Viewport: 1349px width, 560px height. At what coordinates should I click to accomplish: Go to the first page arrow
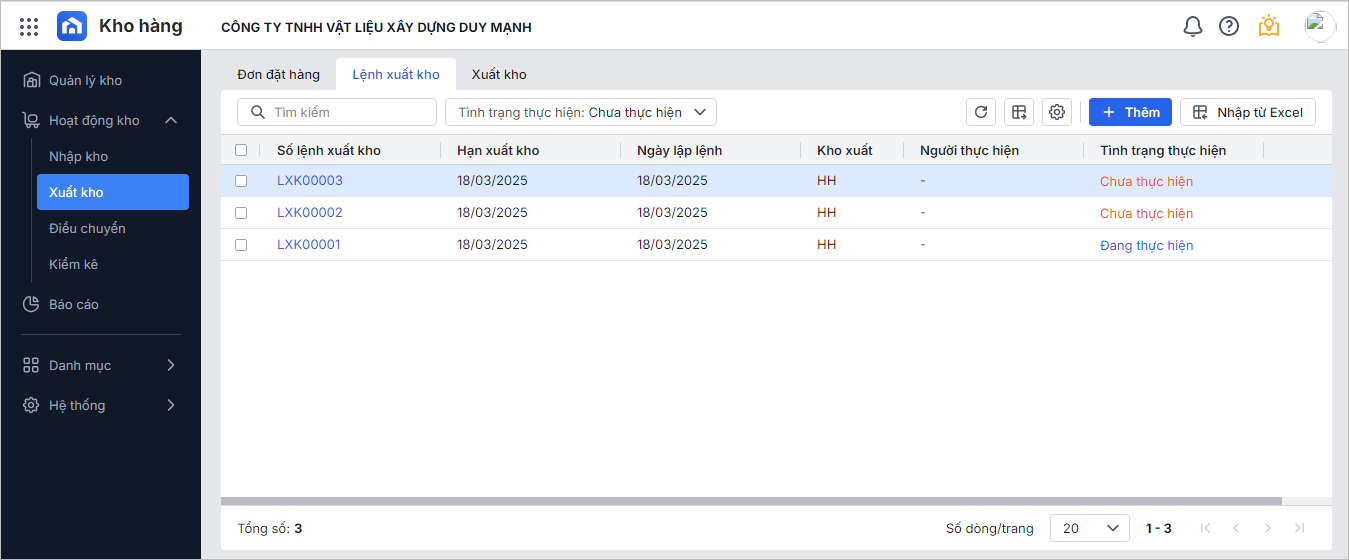pyautogui.click(x=1205, y=528)
